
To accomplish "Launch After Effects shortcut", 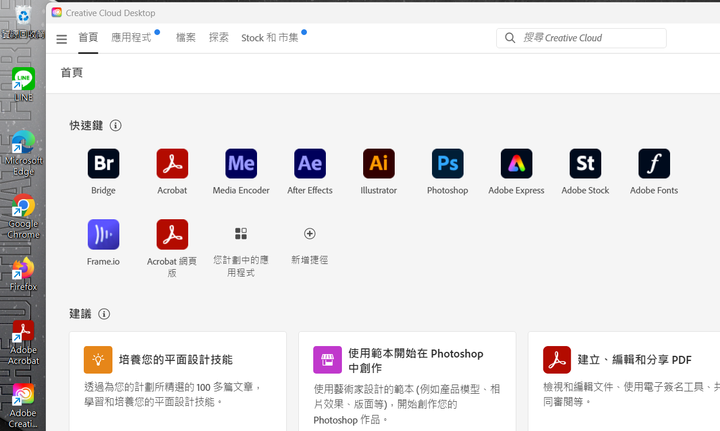I will click(x=310, y=163).
